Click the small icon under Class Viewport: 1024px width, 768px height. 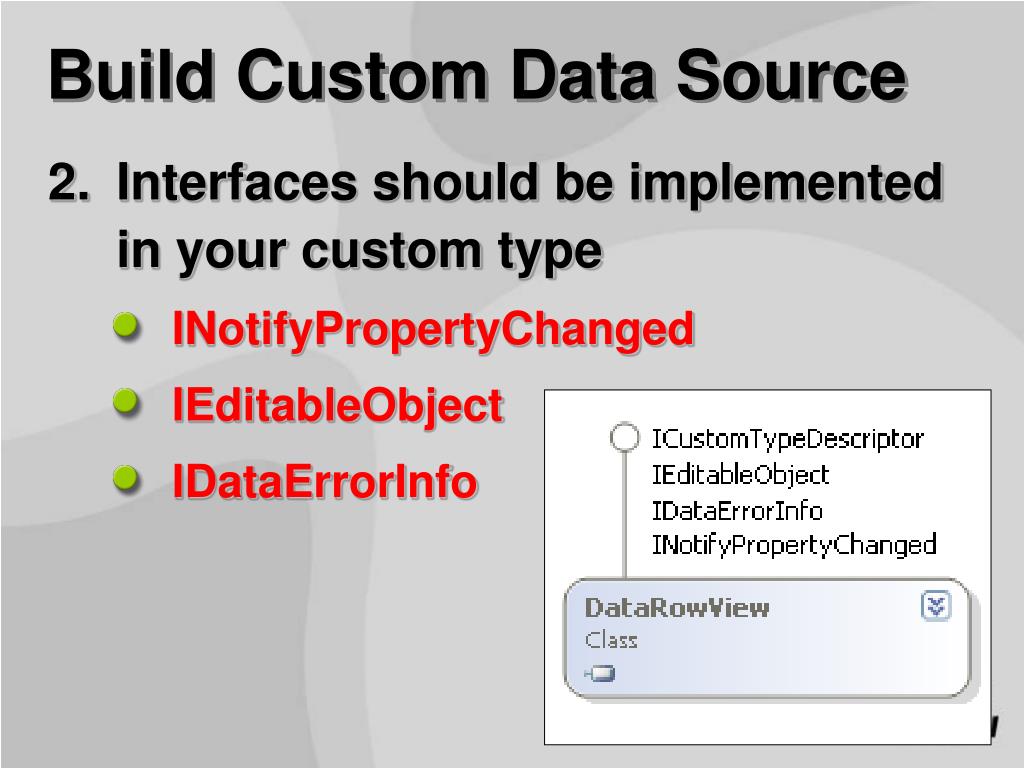pos(601,673)
